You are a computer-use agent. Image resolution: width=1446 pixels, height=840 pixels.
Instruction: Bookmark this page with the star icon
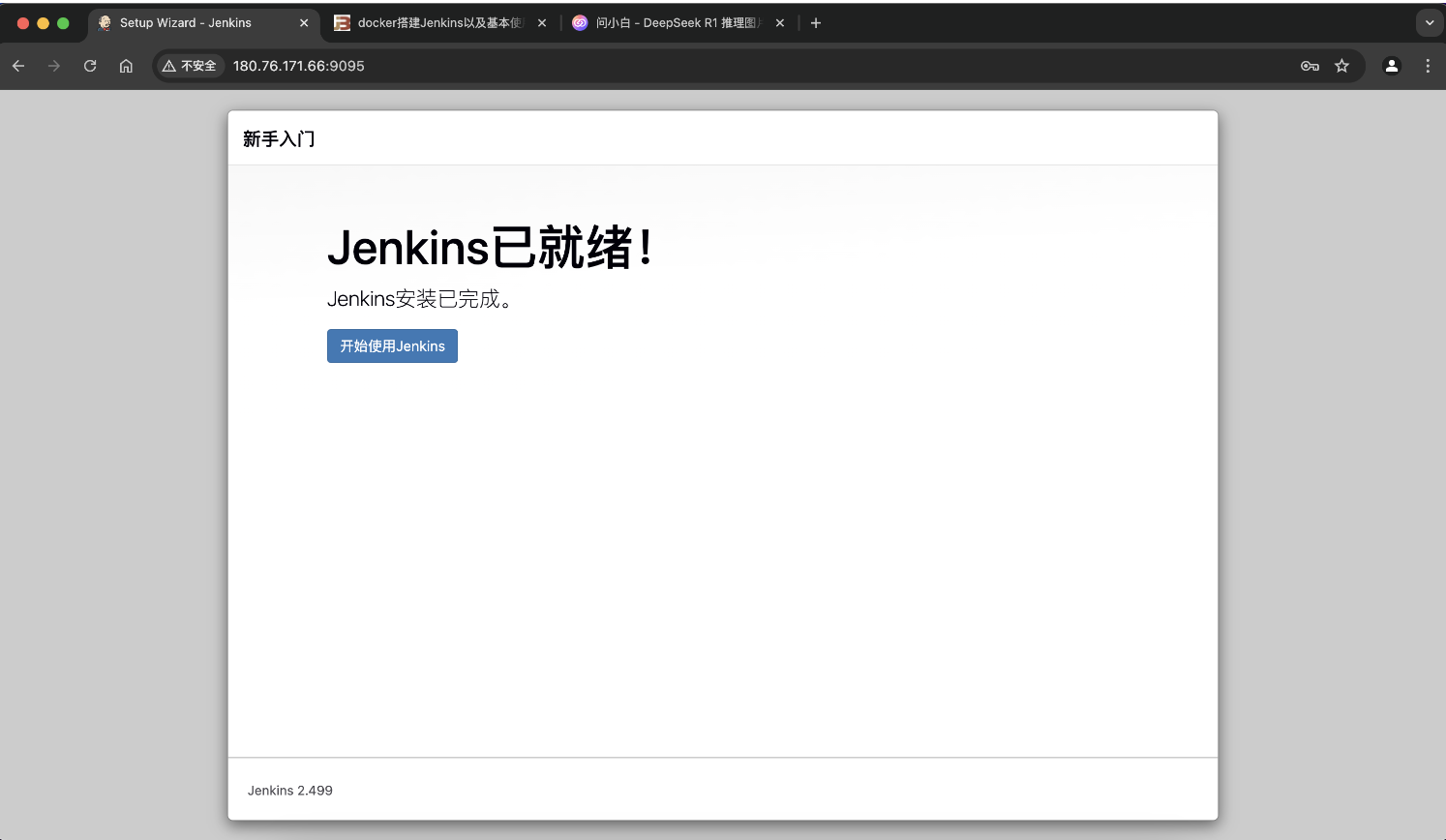tap(1341, 66)
